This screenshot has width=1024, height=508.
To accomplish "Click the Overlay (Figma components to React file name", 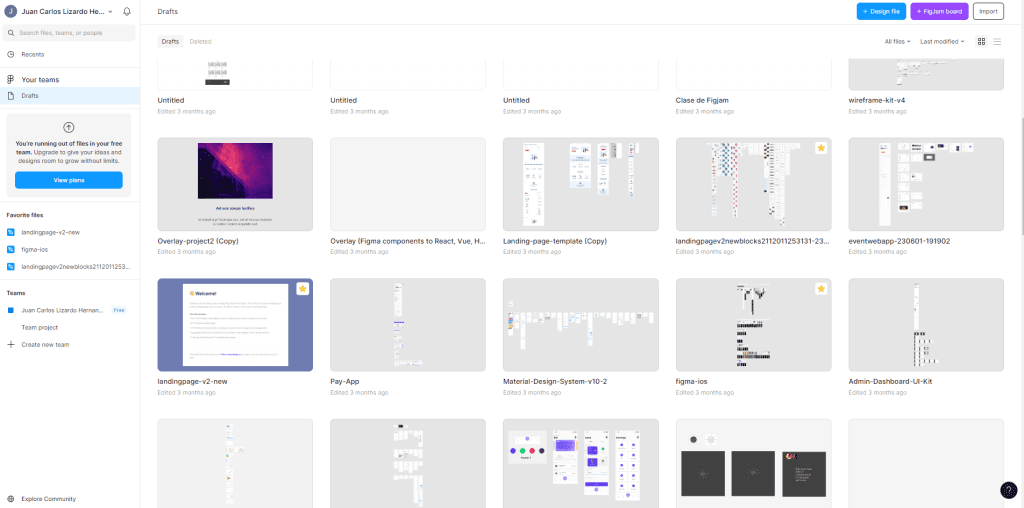I will [x=408, y=241].
